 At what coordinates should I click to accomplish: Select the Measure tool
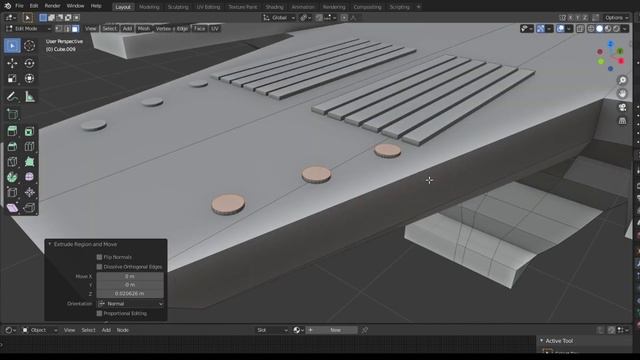pos(29,97)
